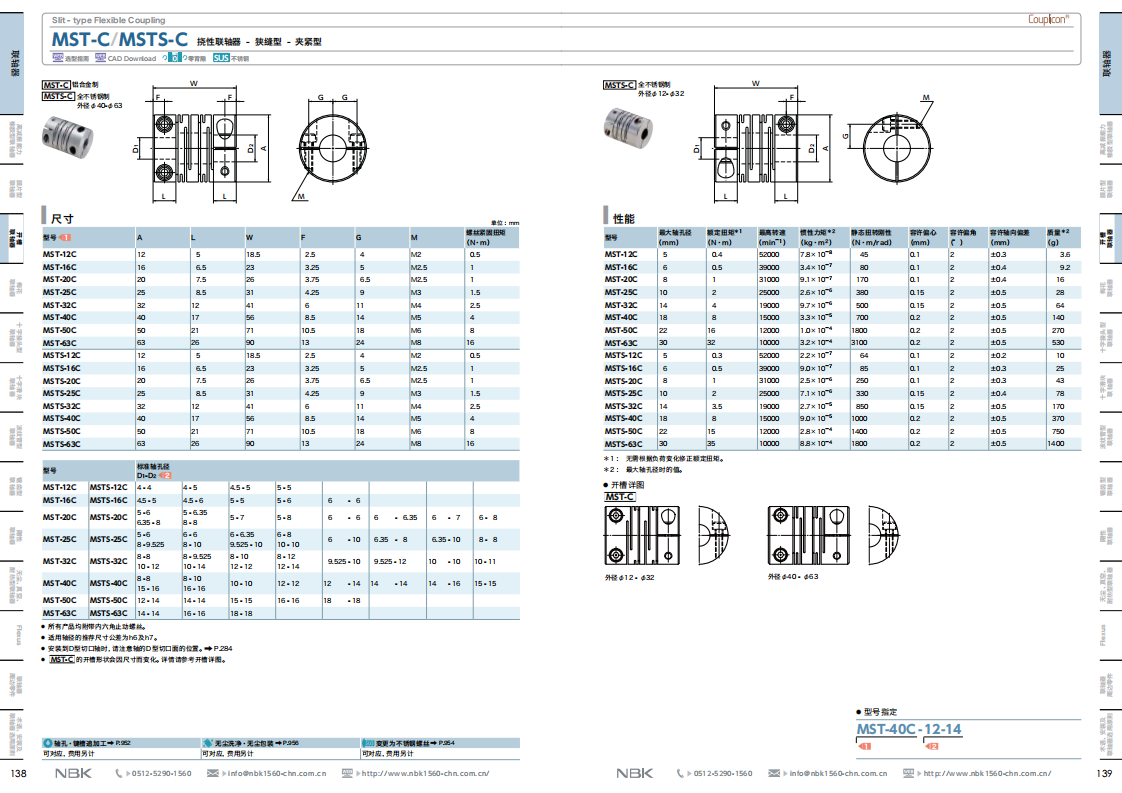Click the 轴孔・键槽追加工 option icon
Screen dimensions: 1122x793
[x=48, y=743]
